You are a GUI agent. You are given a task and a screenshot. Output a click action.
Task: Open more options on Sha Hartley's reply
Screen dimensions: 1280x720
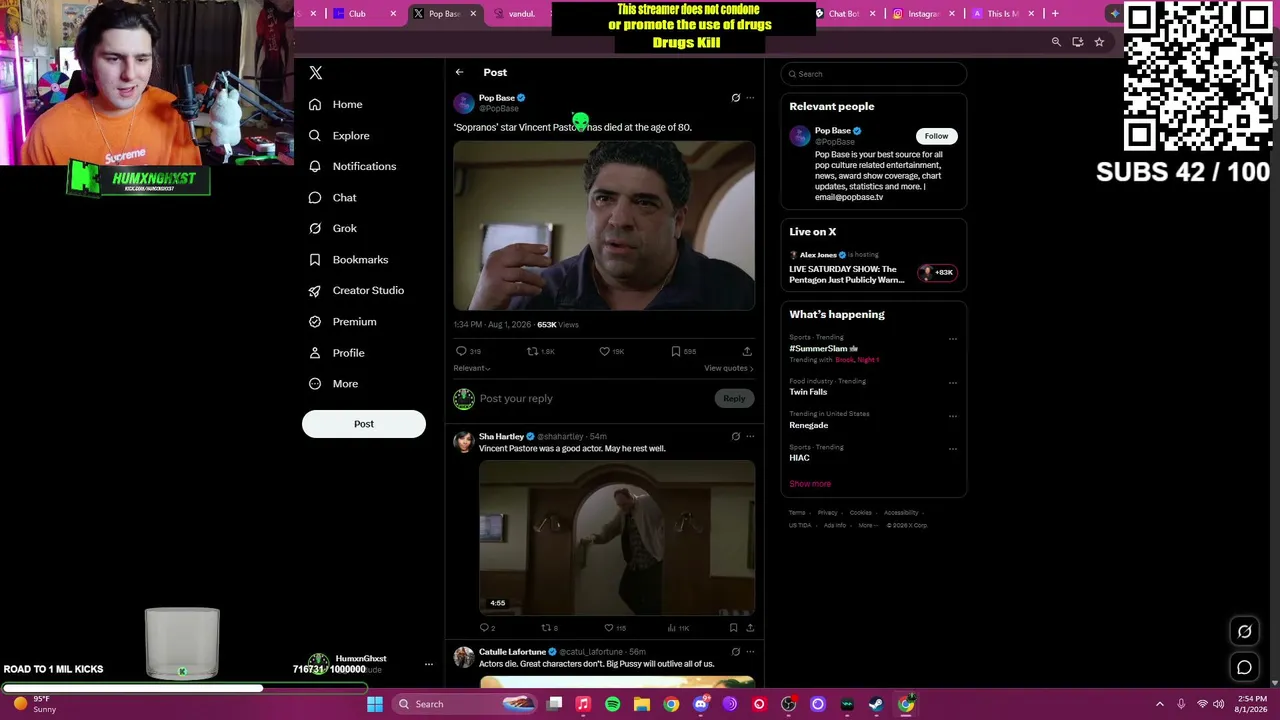tap(750, 436)
